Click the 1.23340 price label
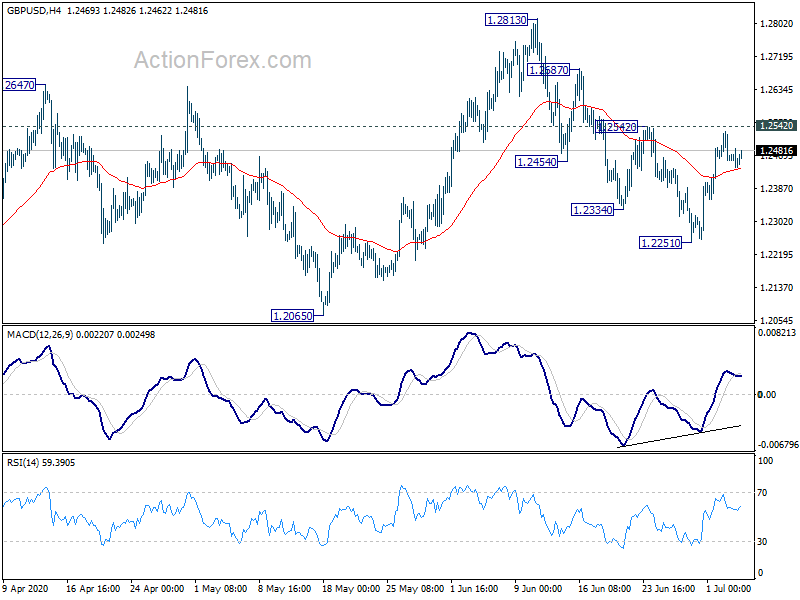The image size is (800, 600). (592, 210)
